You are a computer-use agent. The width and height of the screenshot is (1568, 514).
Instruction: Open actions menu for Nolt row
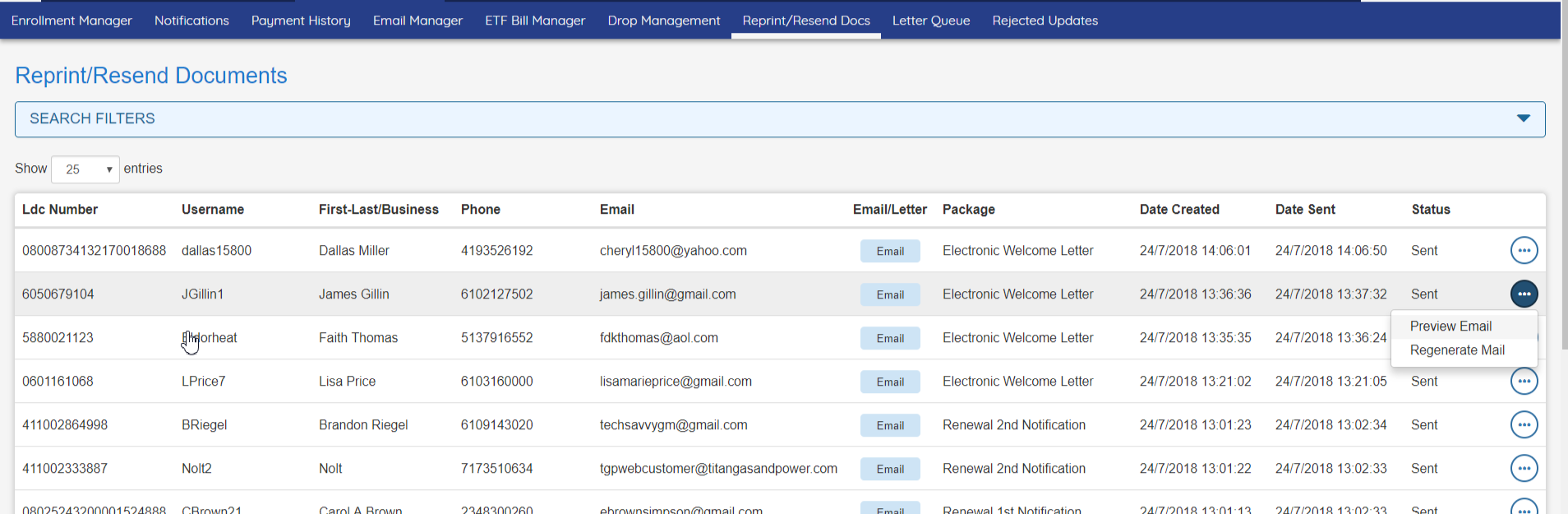[1524, 468]
